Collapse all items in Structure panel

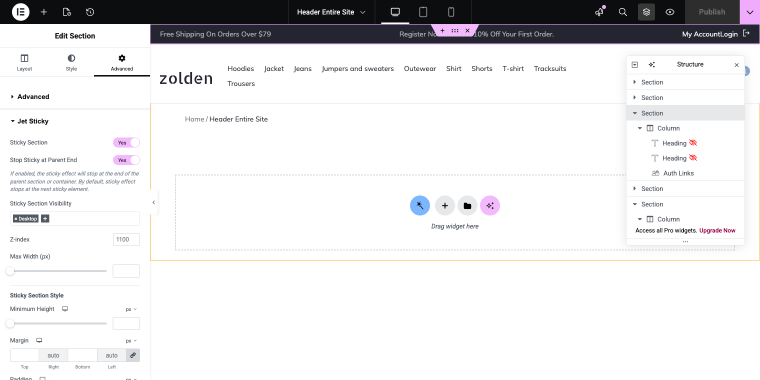pyautogui.click(x=635, y=64)
